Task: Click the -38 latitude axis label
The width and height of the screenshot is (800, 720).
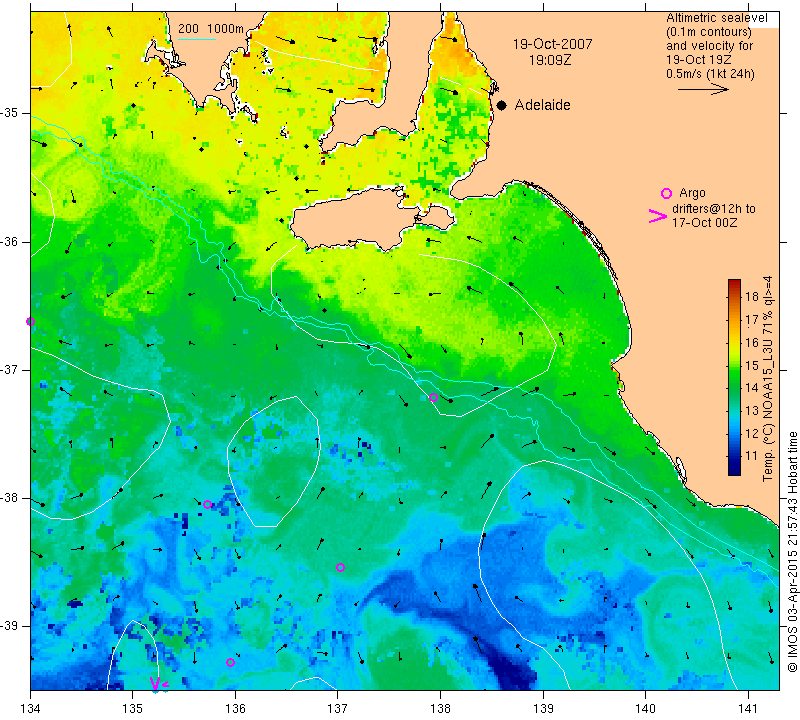Action: tap(10, 498)
